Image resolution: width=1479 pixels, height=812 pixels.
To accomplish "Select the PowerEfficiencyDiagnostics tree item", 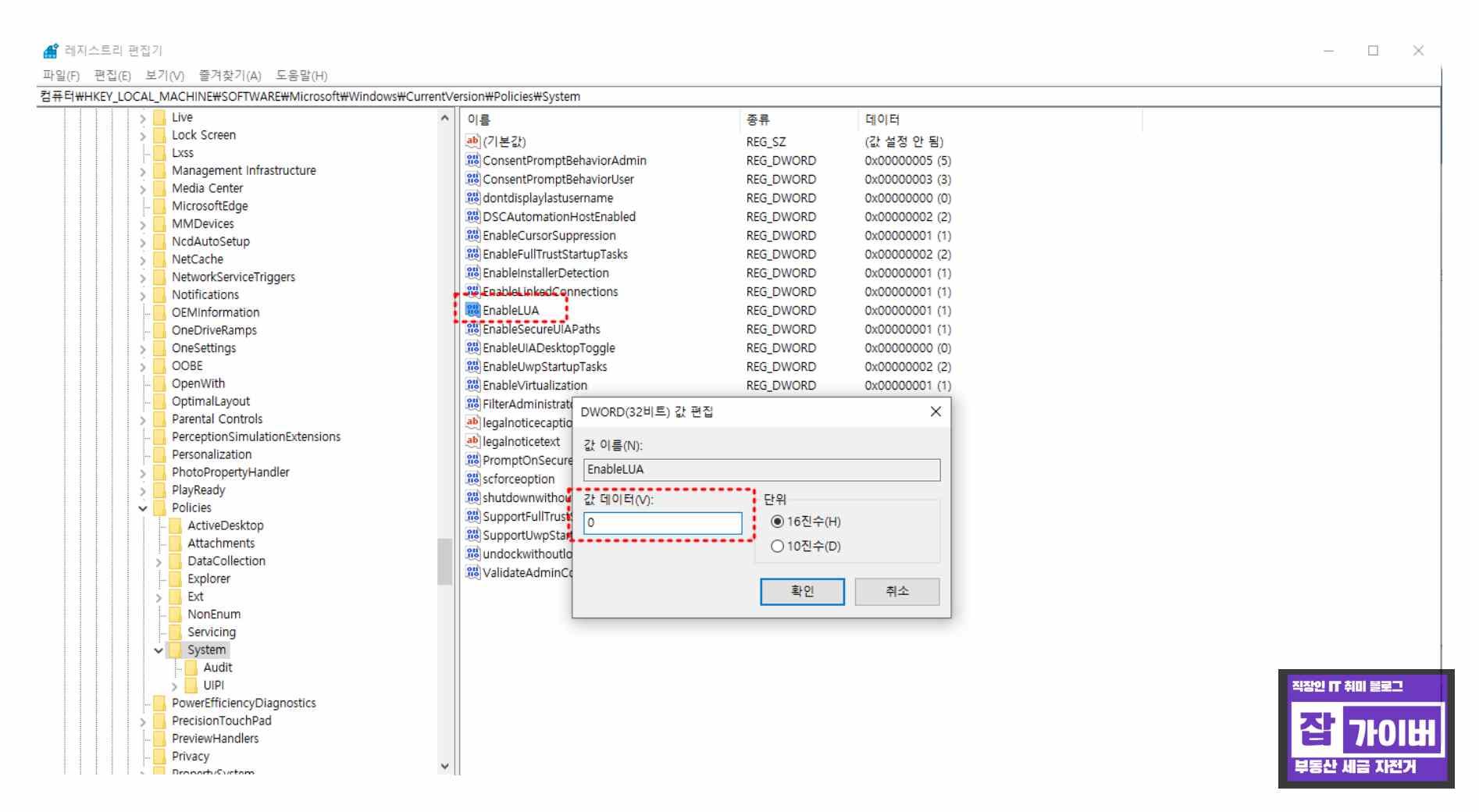I will tap(244, 703).
